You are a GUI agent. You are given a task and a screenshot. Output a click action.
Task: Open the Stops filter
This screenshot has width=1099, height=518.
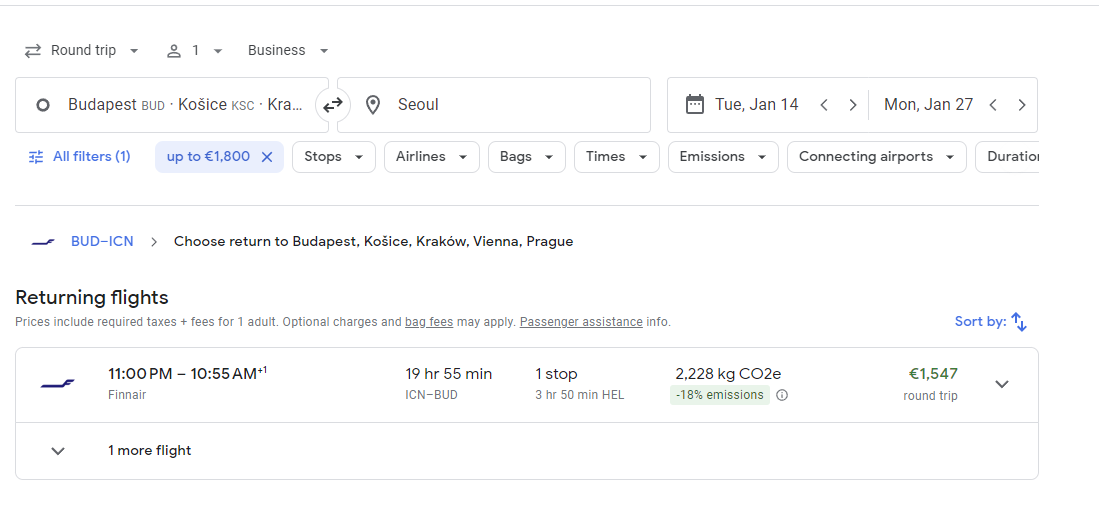(333, 157)
